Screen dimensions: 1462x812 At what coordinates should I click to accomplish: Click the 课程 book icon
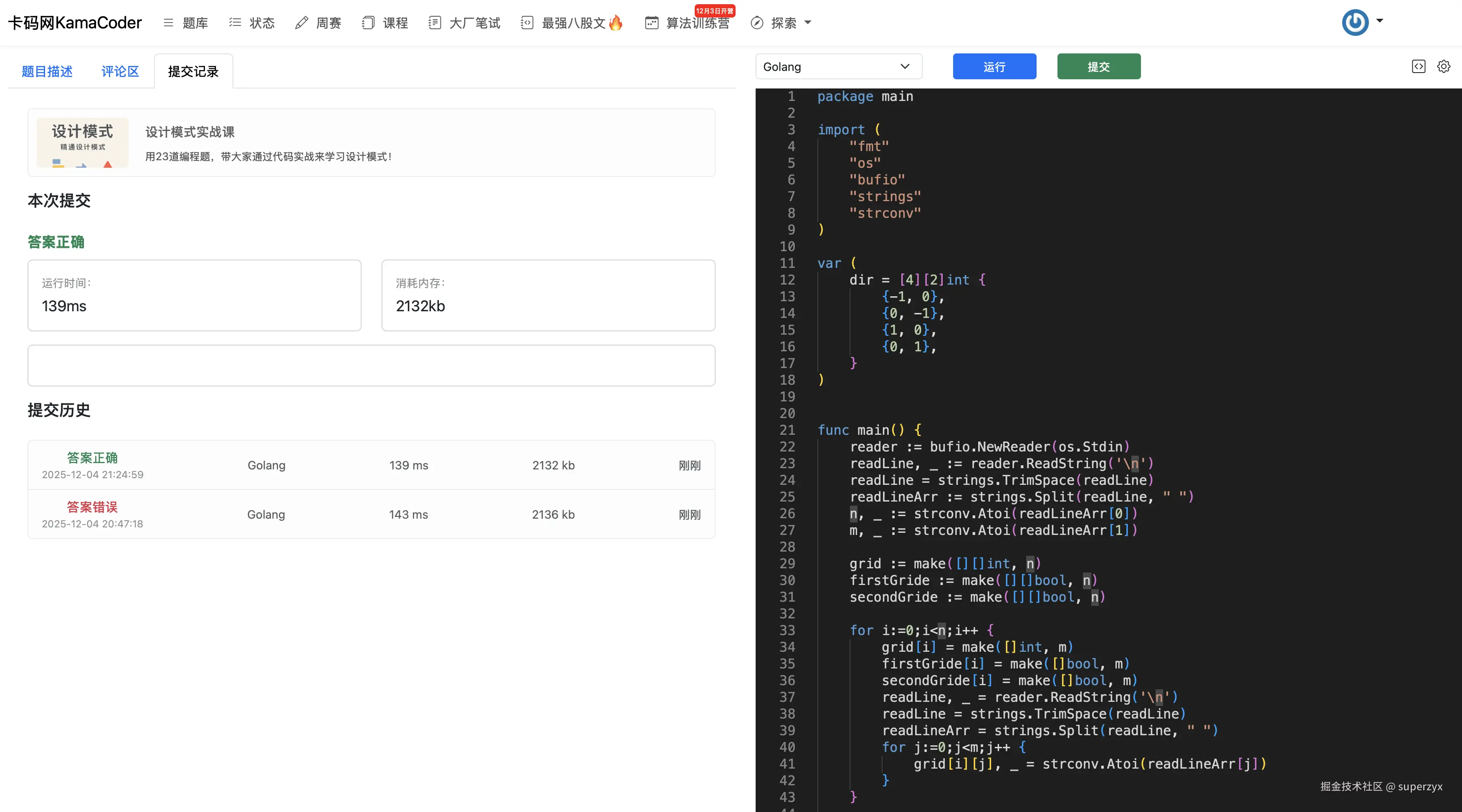coord(368,23)
